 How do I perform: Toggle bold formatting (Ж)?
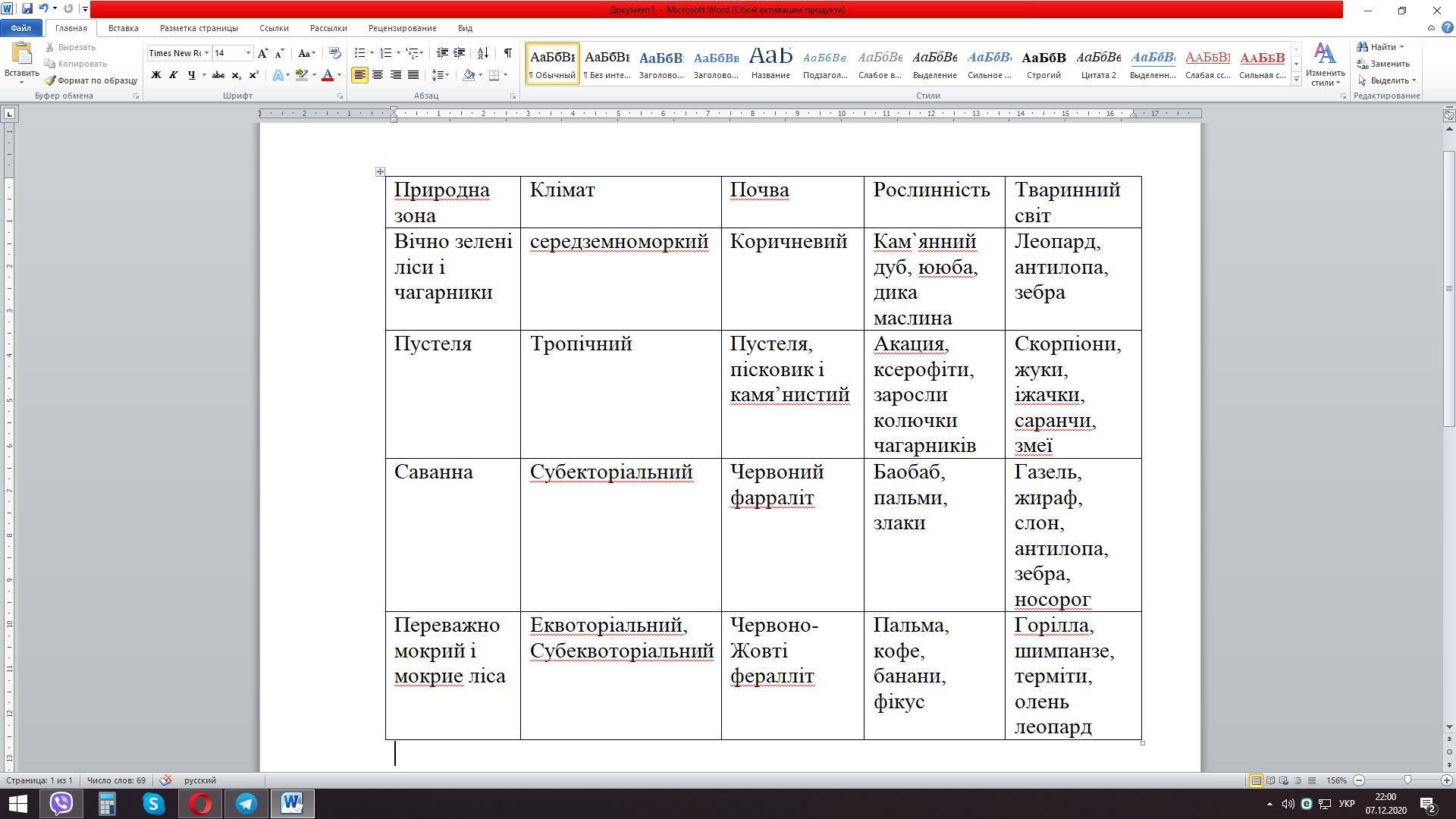pyautogui.click(x=156, y=75)
